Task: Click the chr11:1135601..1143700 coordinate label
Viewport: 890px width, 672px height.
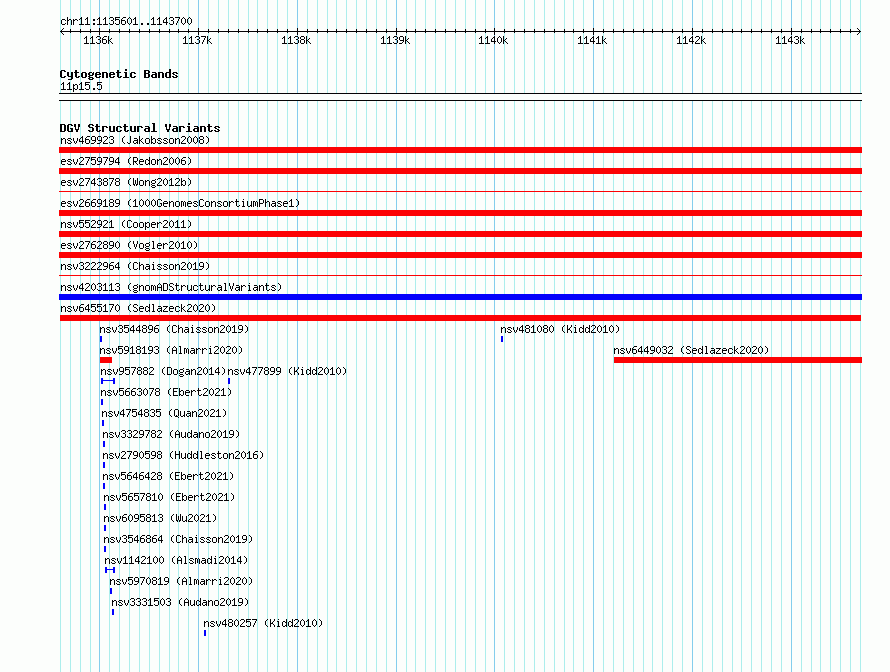Action: pyautogui.click(x=126, y=21)
